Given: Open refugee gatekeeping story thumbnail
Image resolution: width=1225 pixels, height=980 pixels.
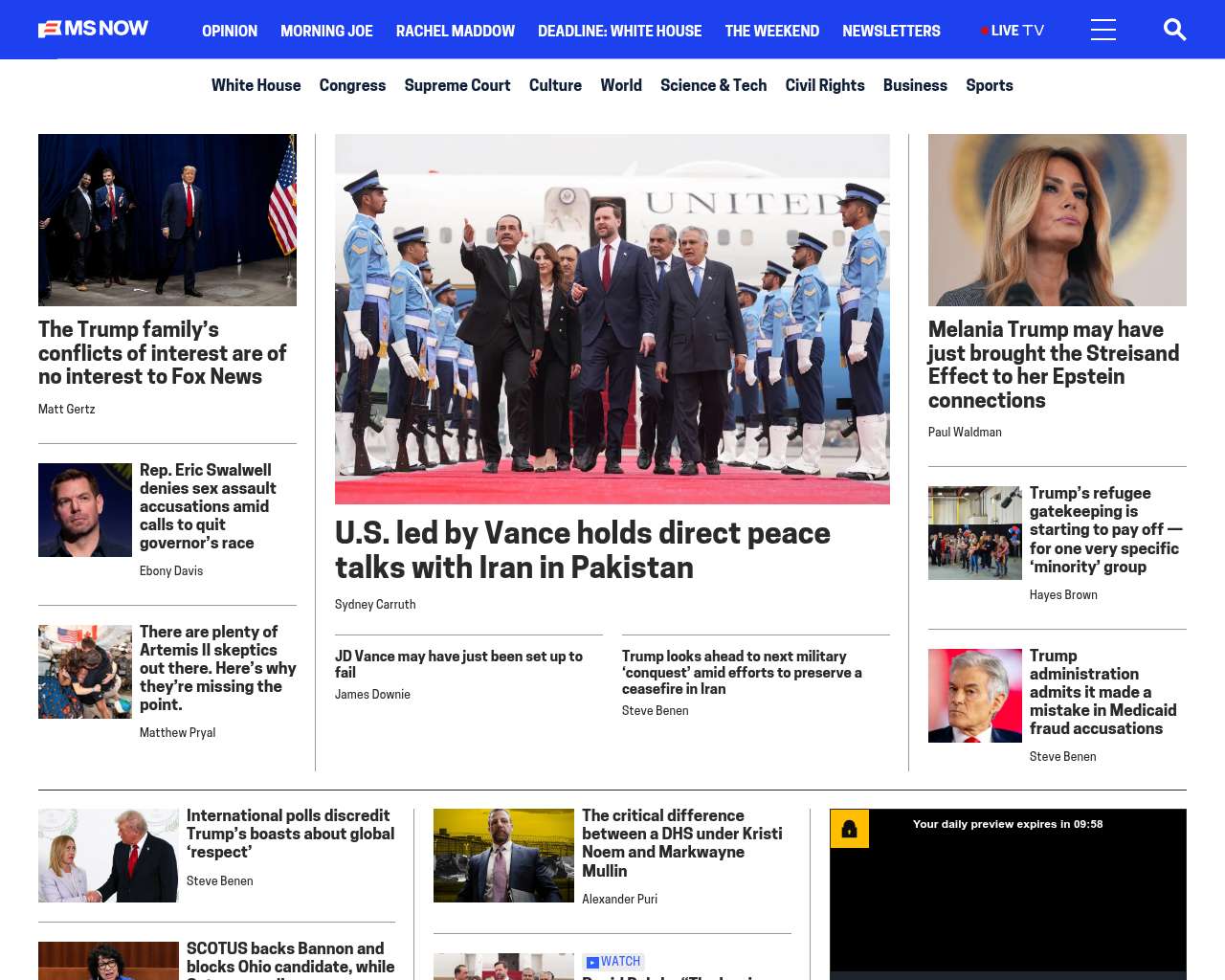Looking at the screenshot, I should (x=975, y=533).
